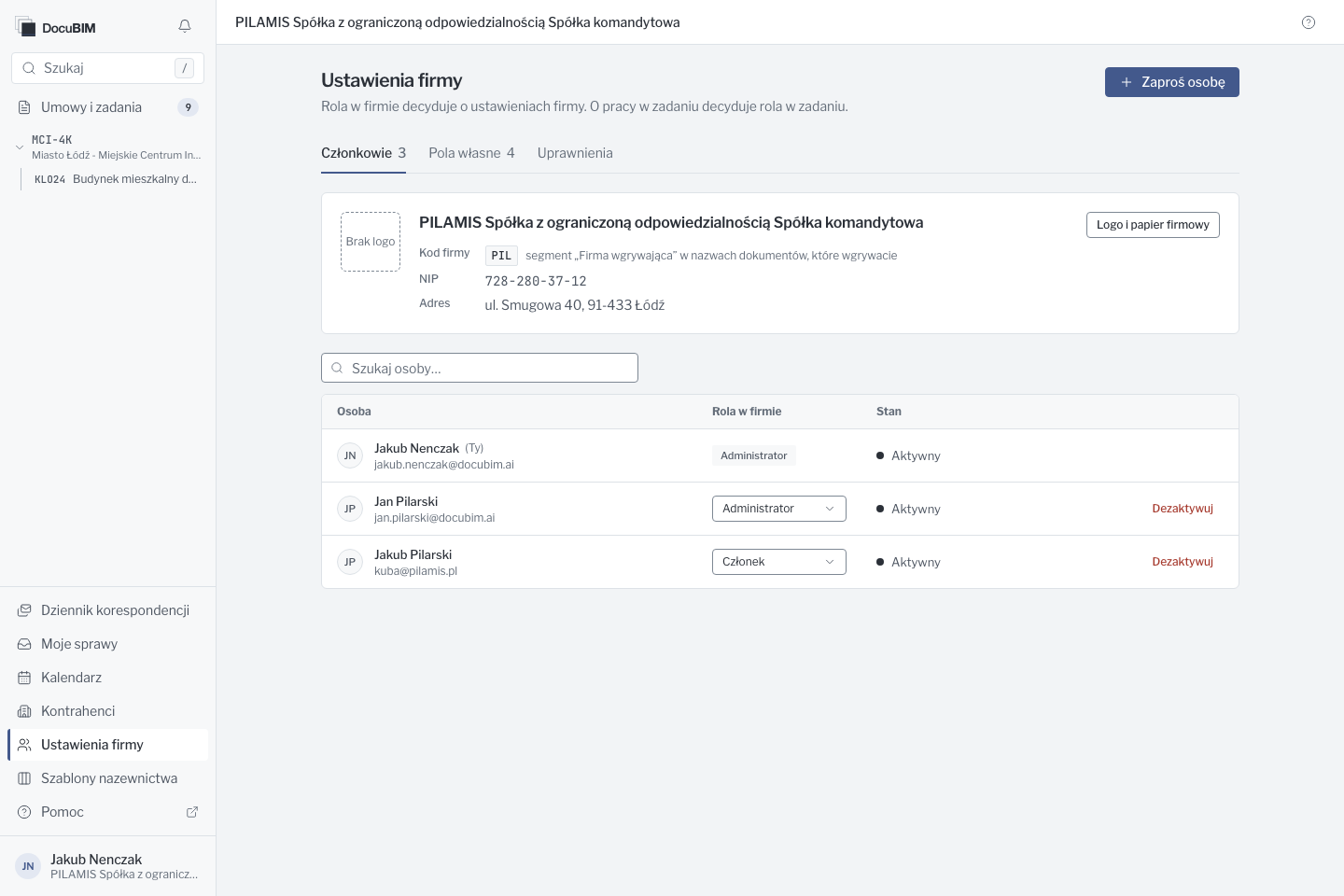Click the Brak logo placeholder

371,242
